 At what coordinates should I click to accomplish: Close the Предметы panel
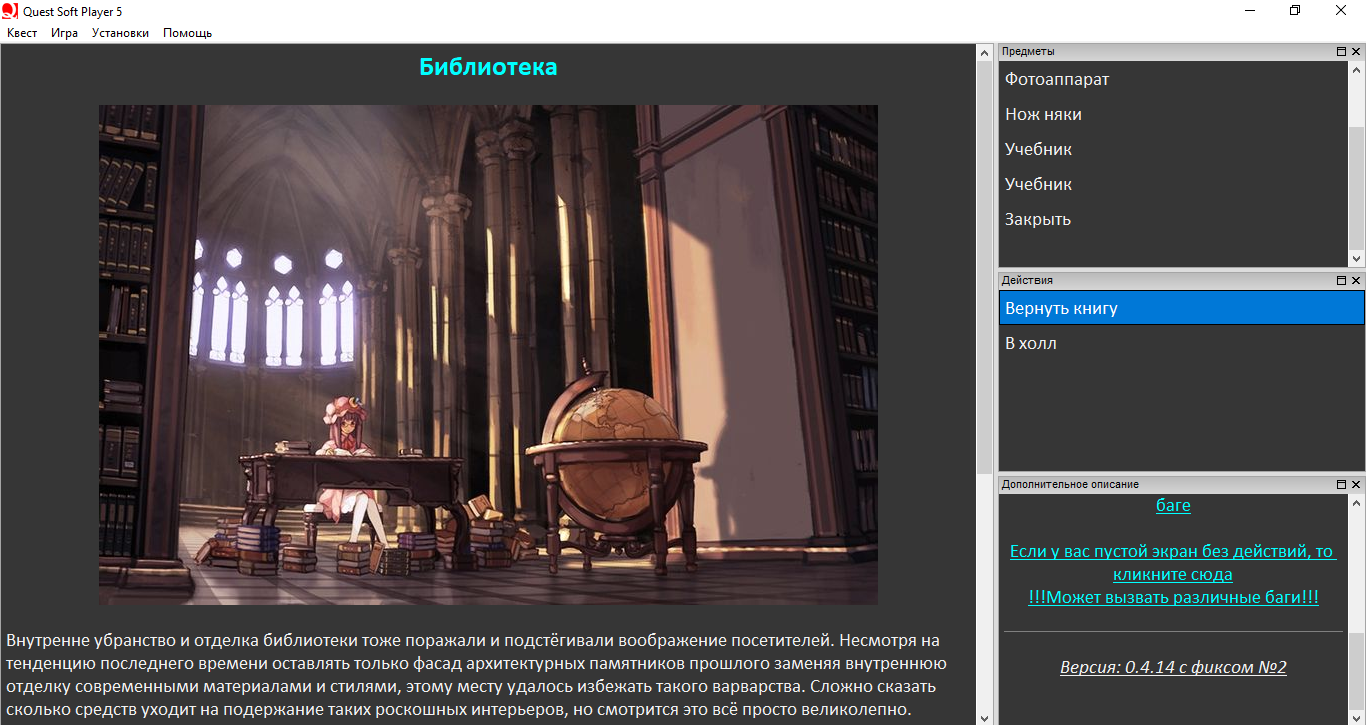(x=1356, y=52)
